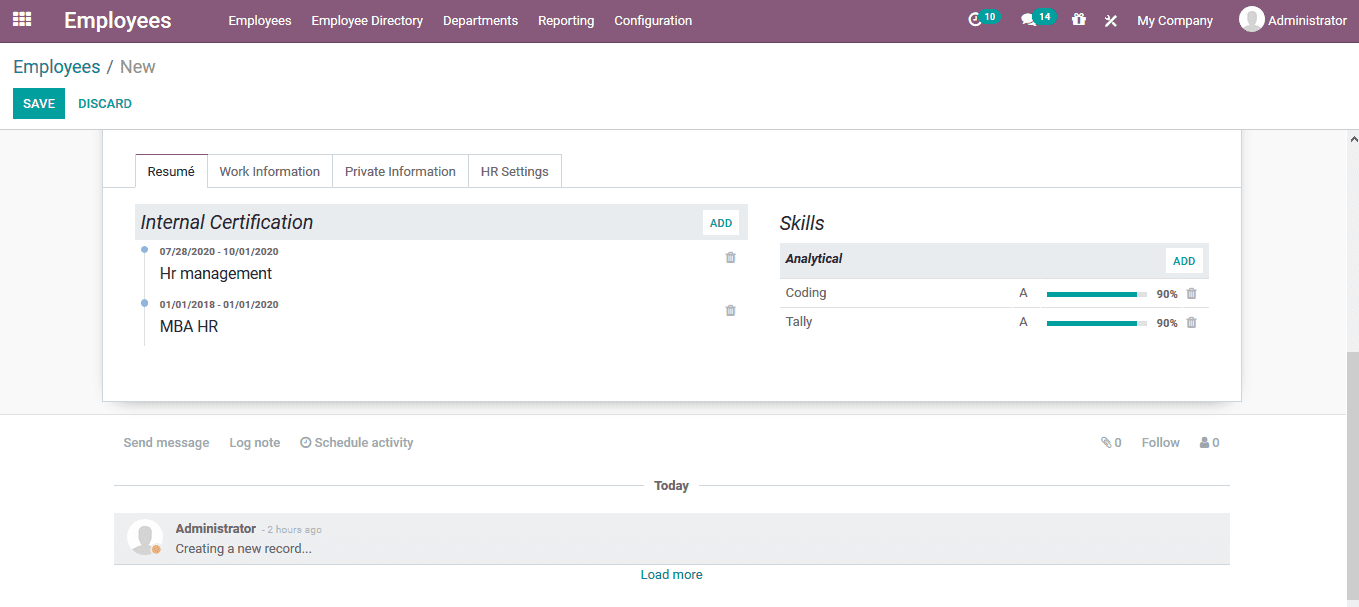Viewport: 1359px width, 607px height.
Task: Open the apps menu grid icon
Action: click(x=21, y=19)
